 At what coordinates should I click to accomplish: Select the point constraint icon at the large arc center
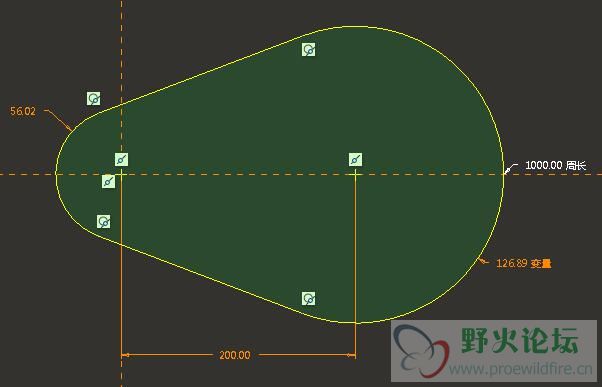(x=356, y=159)
